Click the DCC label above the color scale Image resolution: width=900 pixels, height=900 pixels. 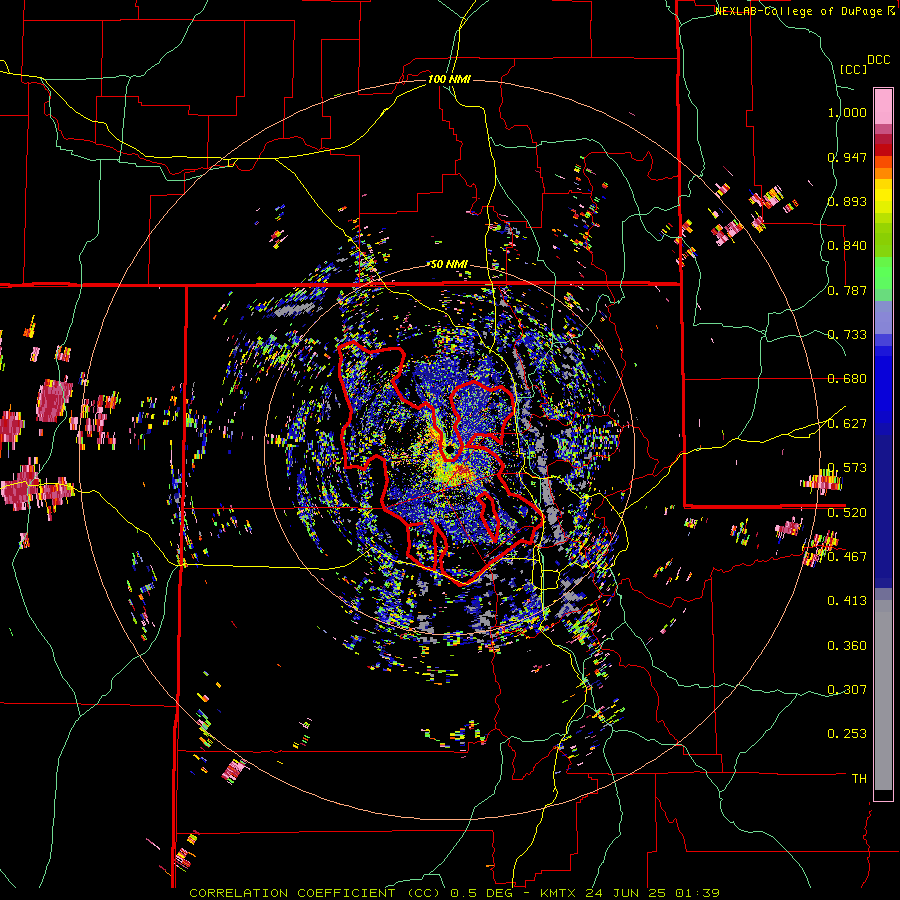coord(879,60)
